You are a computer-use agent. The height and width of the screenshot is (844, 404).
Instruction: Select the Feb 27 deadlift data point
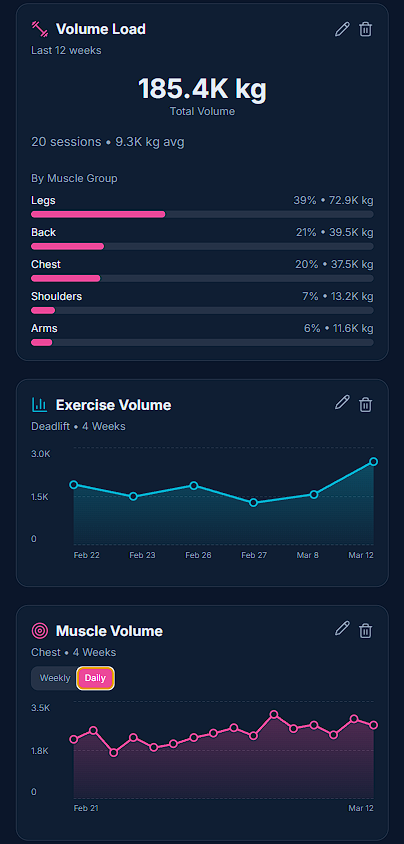(x=254, y=503)
